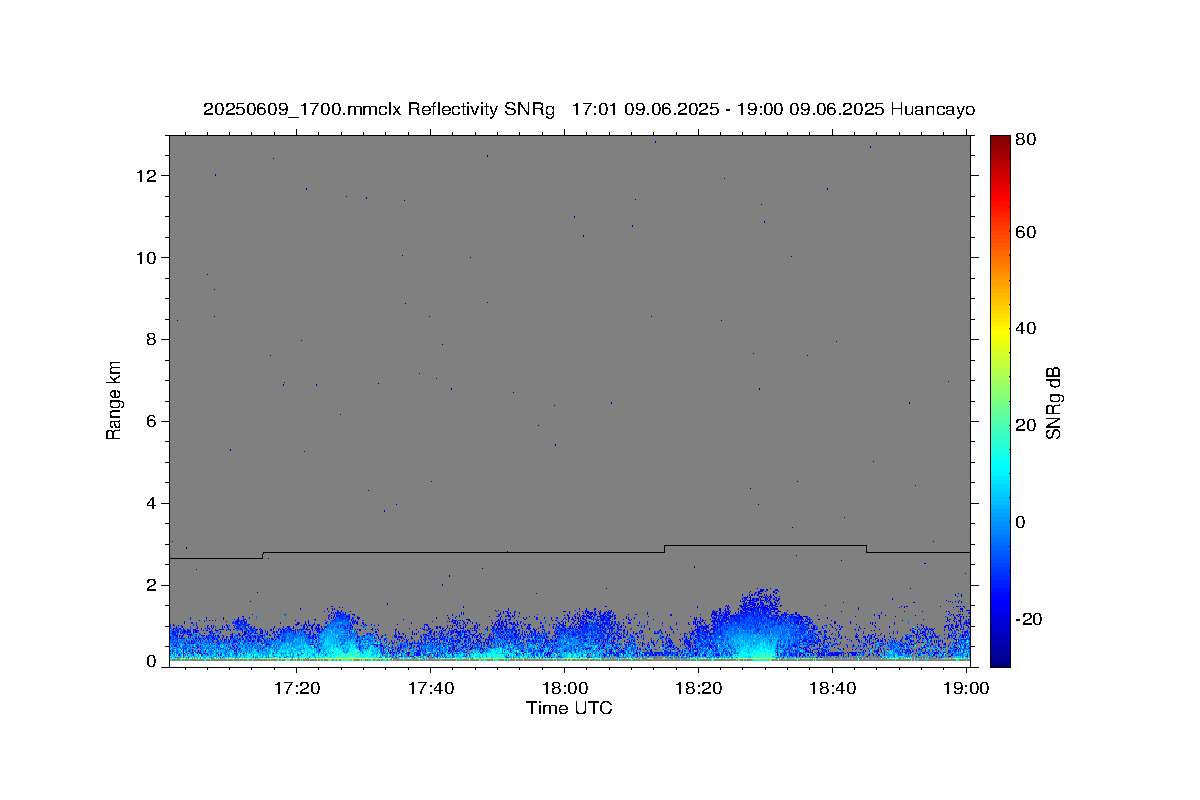Click the dark red top of colorbar

pos(1000,143)
